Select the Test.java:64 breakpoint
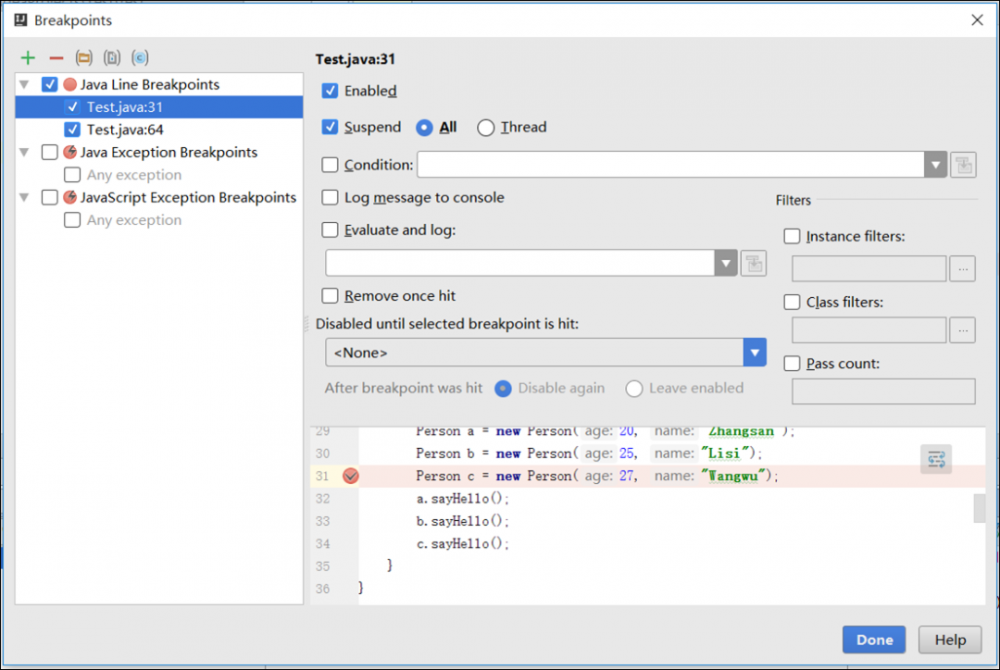This screenshot has width=1000, height=670. pyautogui.click(x=124, y=129)
